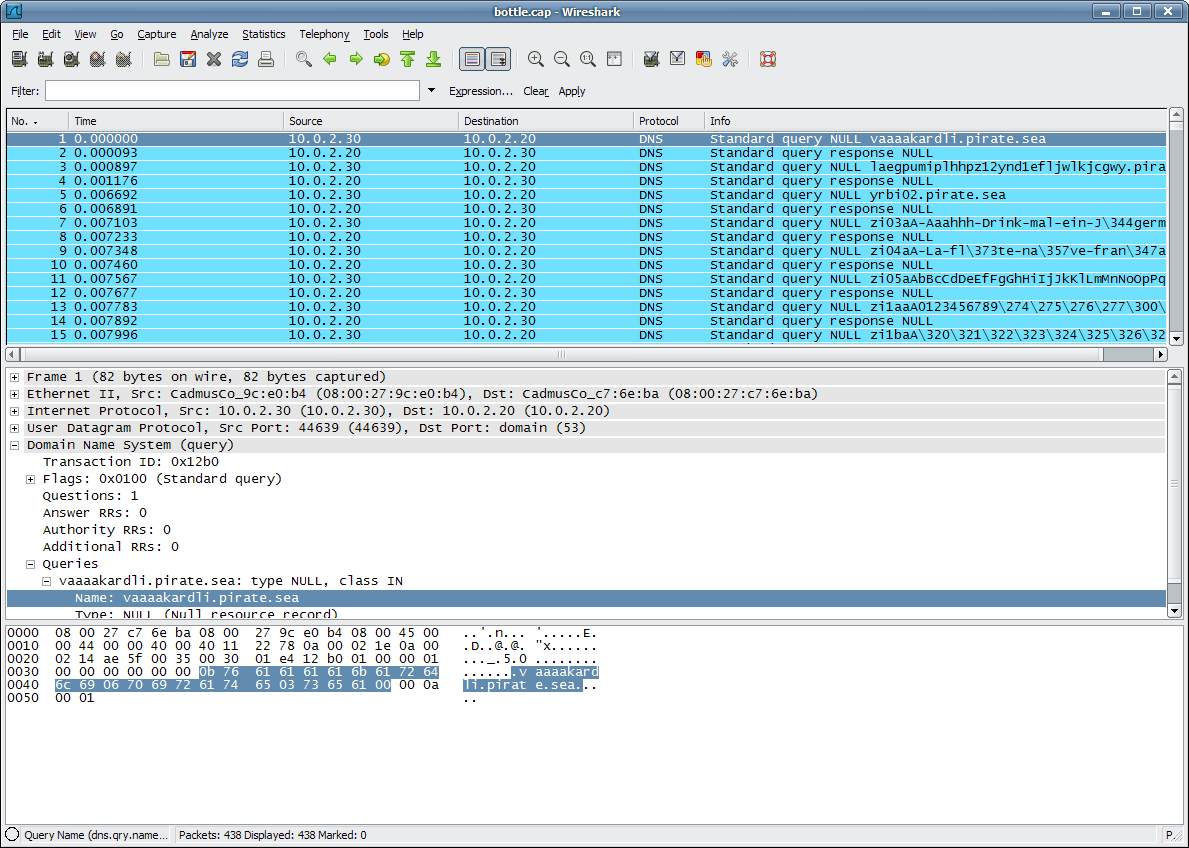The image size is (1189, 848).
Task: Click the Zoom in icon
Action: click(536, 60)
